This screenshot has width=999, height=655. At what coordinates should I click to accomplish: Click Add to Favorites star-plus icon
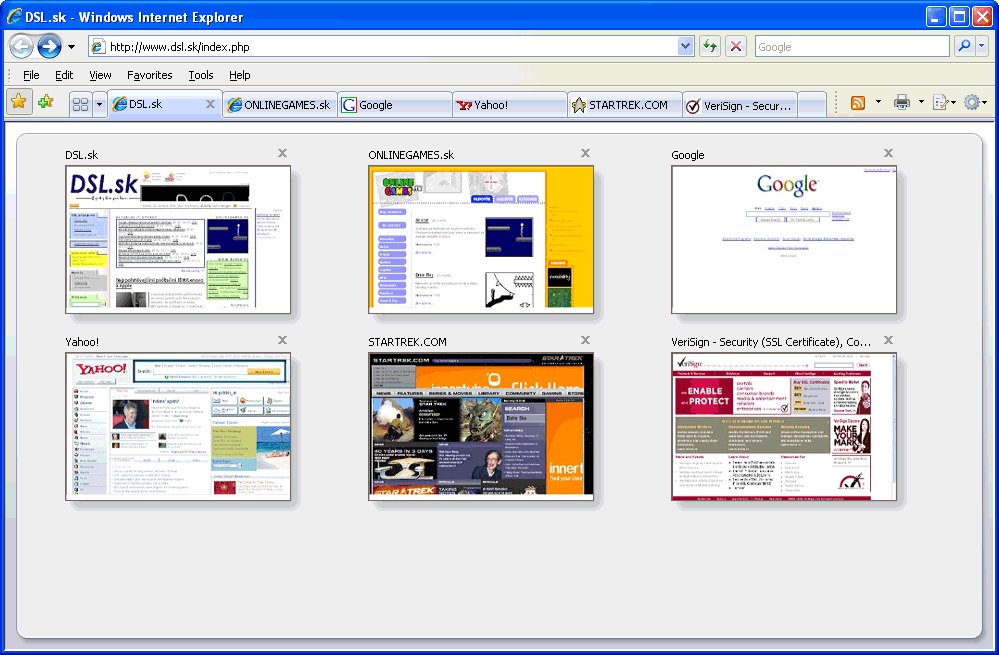point(45,102)
